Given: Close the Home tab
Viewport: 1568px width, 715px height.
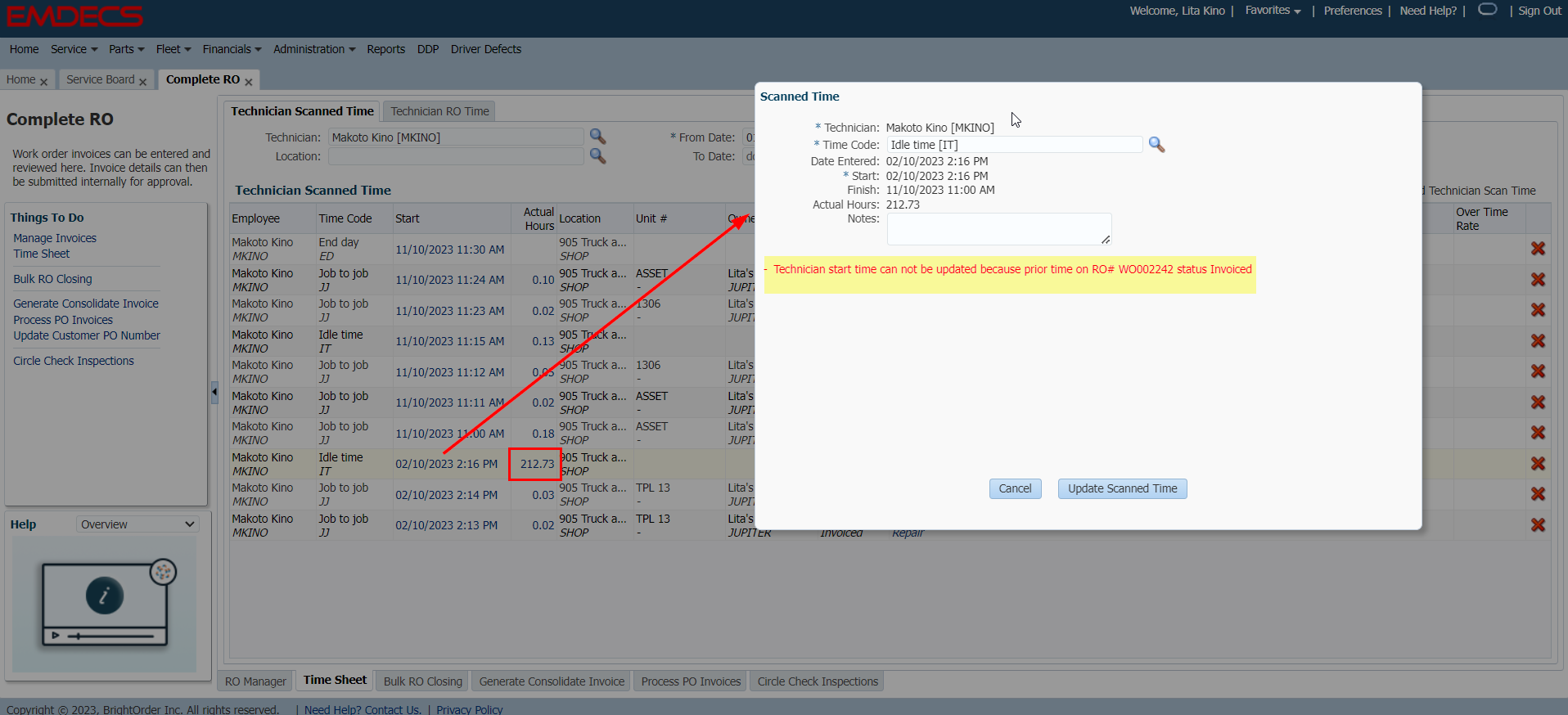Looking at the screenshot, I should coord(43,82).
